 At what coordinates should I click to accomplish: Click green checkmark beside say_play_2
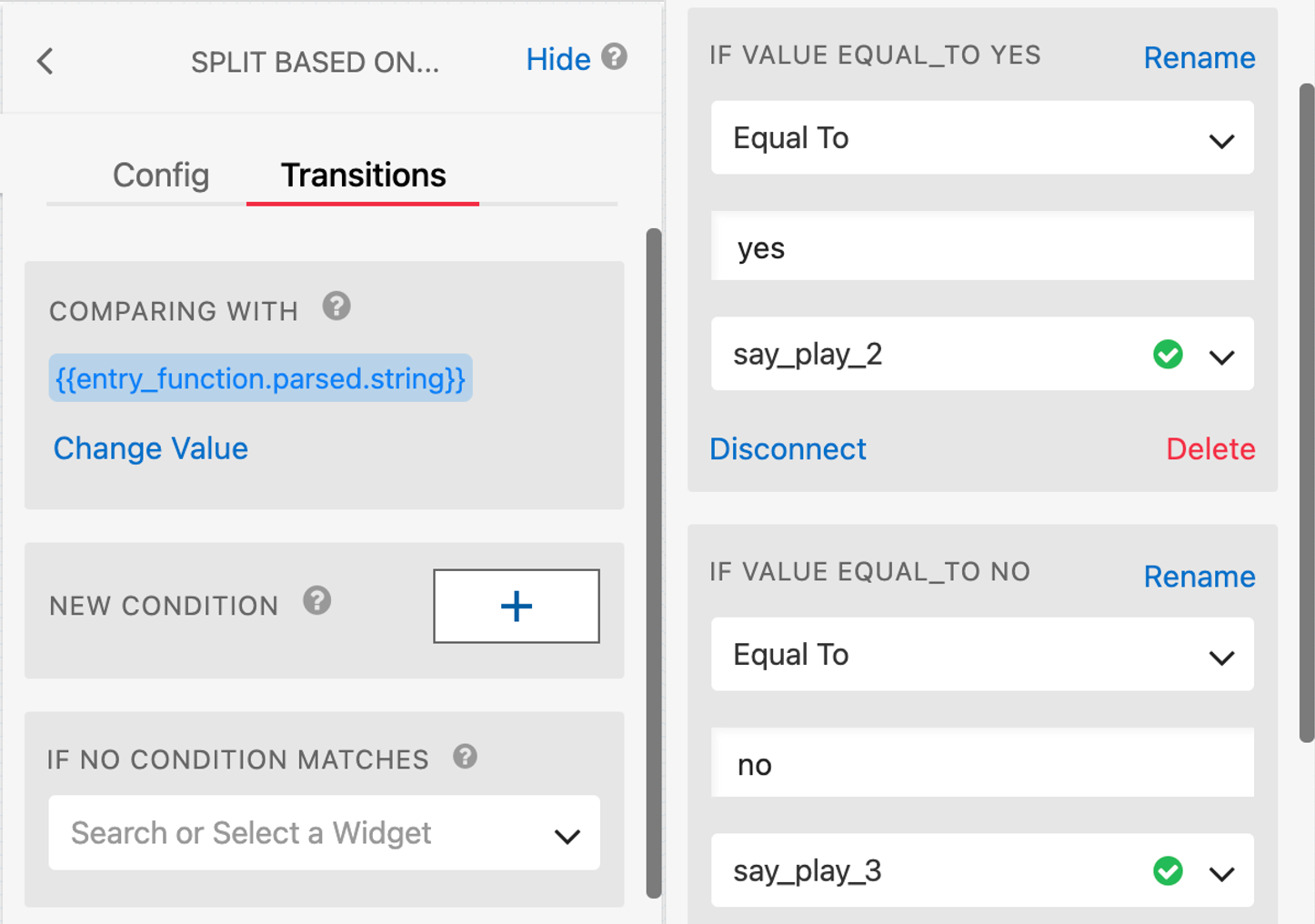point(1168,355)
